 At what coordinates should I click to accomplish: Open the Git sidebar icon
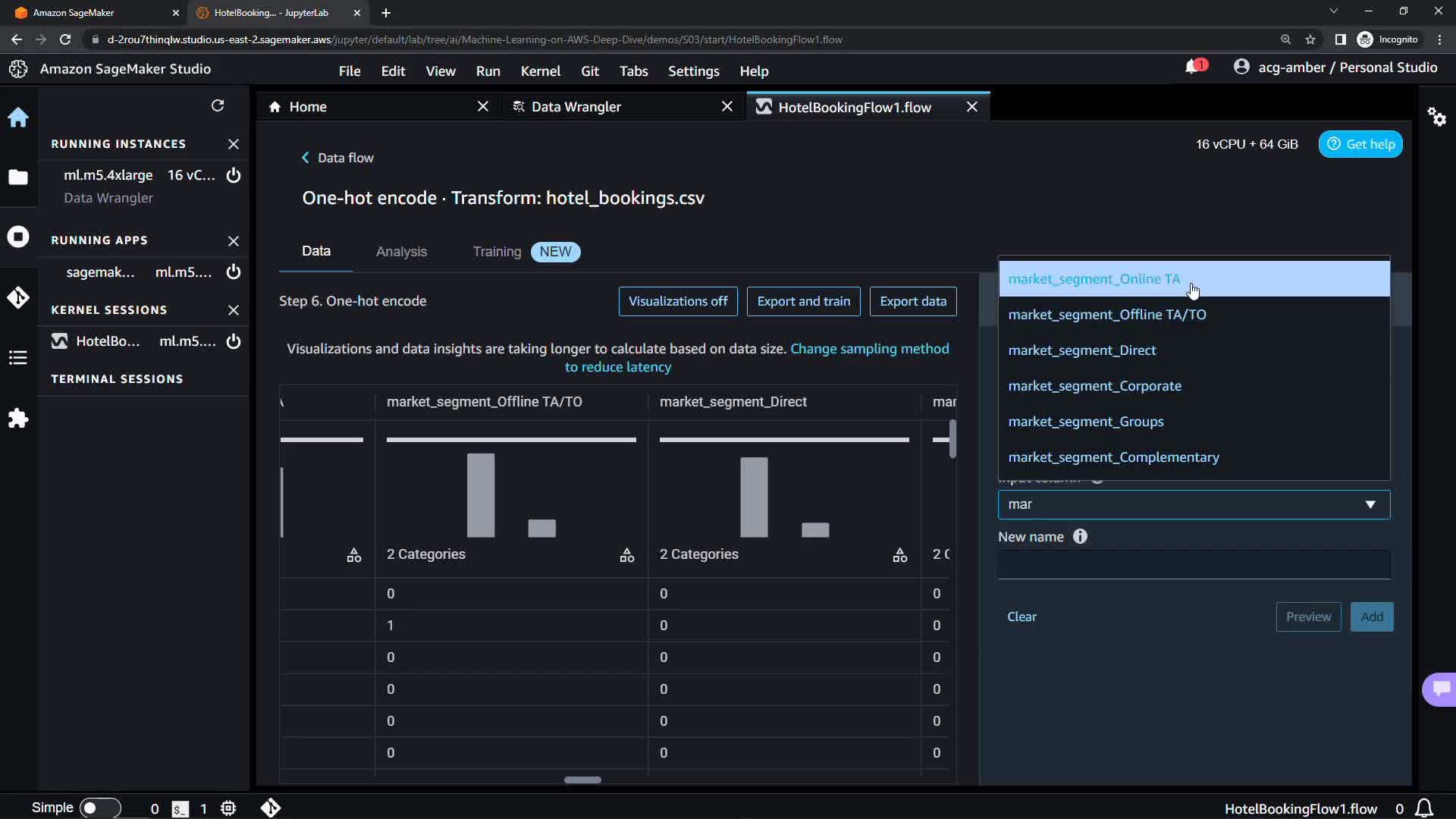(x=18, y=297)
